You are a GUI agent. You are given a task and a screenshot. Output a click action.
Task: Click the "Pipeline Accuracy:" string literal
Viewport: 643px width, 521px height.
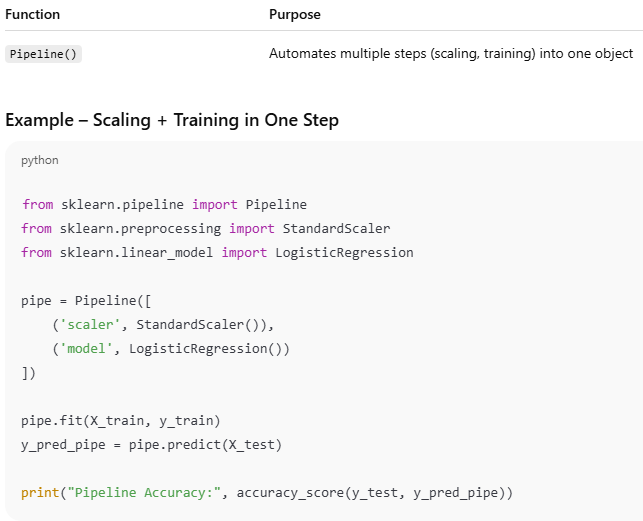pyautogui.click(x=144, y=493)
